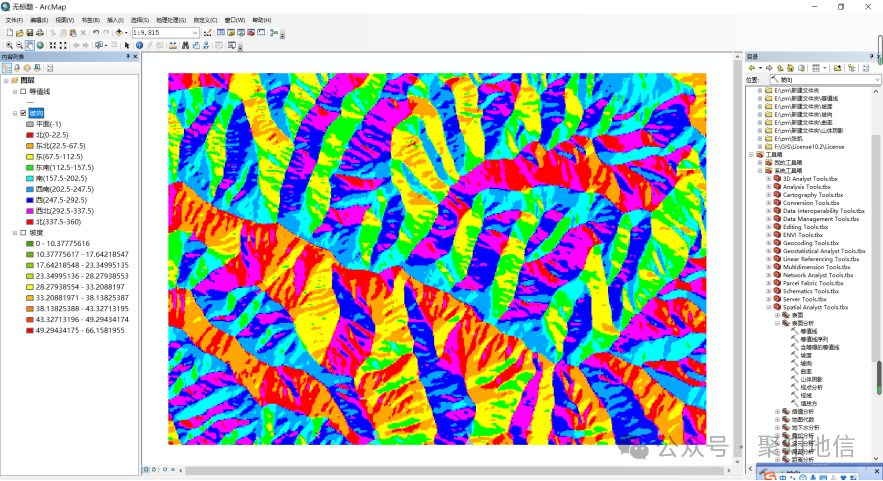883x481 pixels.
Task: Open the map scale 1:9,815 dropdown
Action: 195,32
